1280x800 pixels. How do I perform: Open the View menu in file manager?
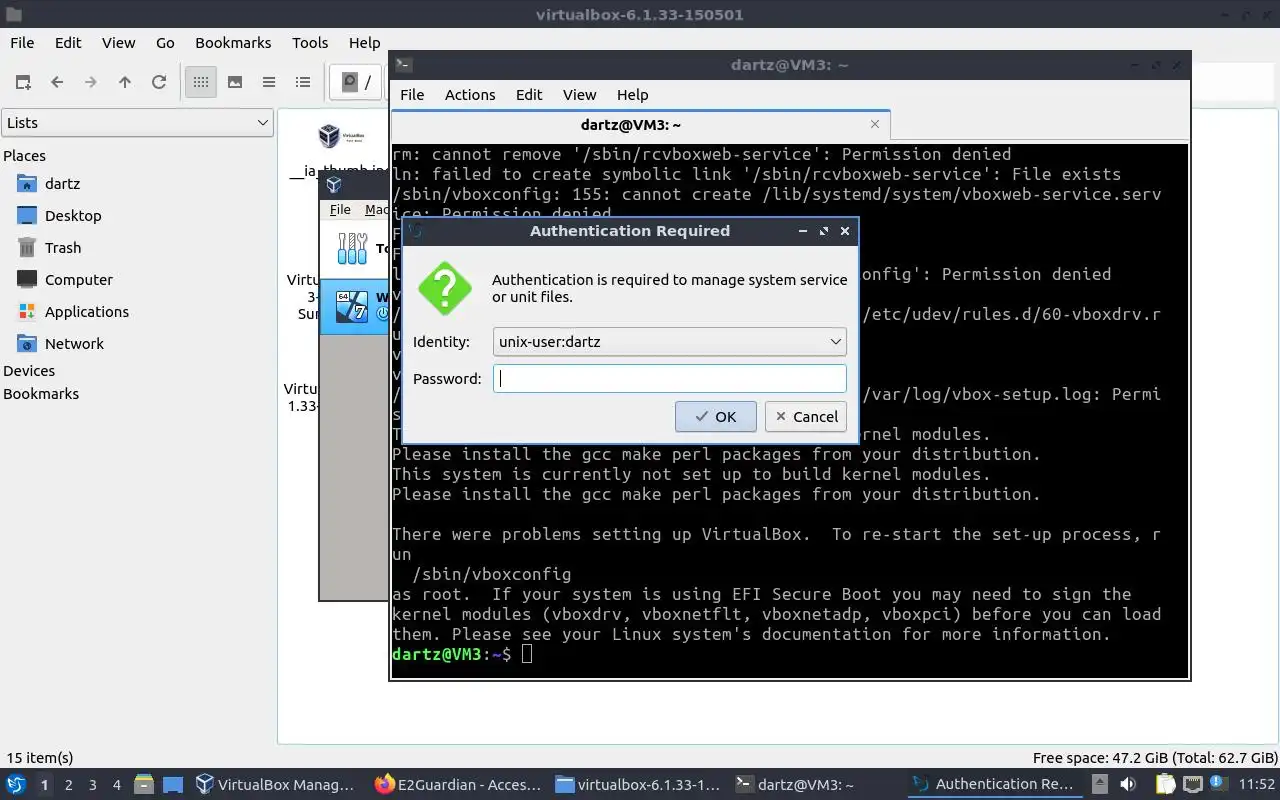pyautogui.click(x=118, y=43)
